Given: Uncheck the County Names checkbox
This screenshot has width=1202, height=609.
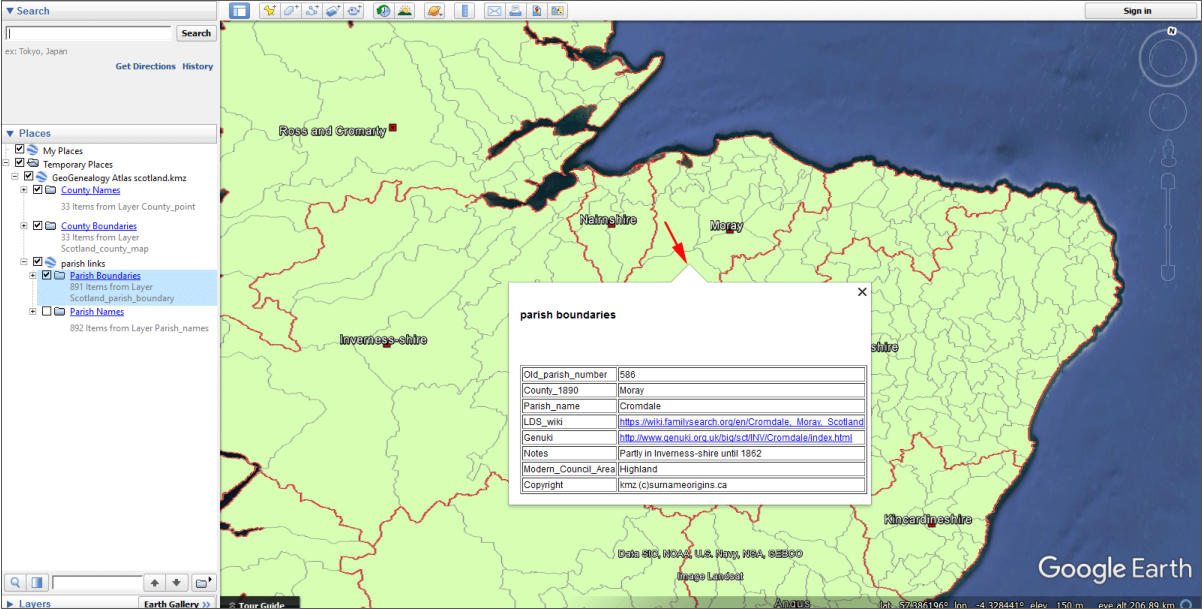Looking at the screenshot, I should coord(38,189).
